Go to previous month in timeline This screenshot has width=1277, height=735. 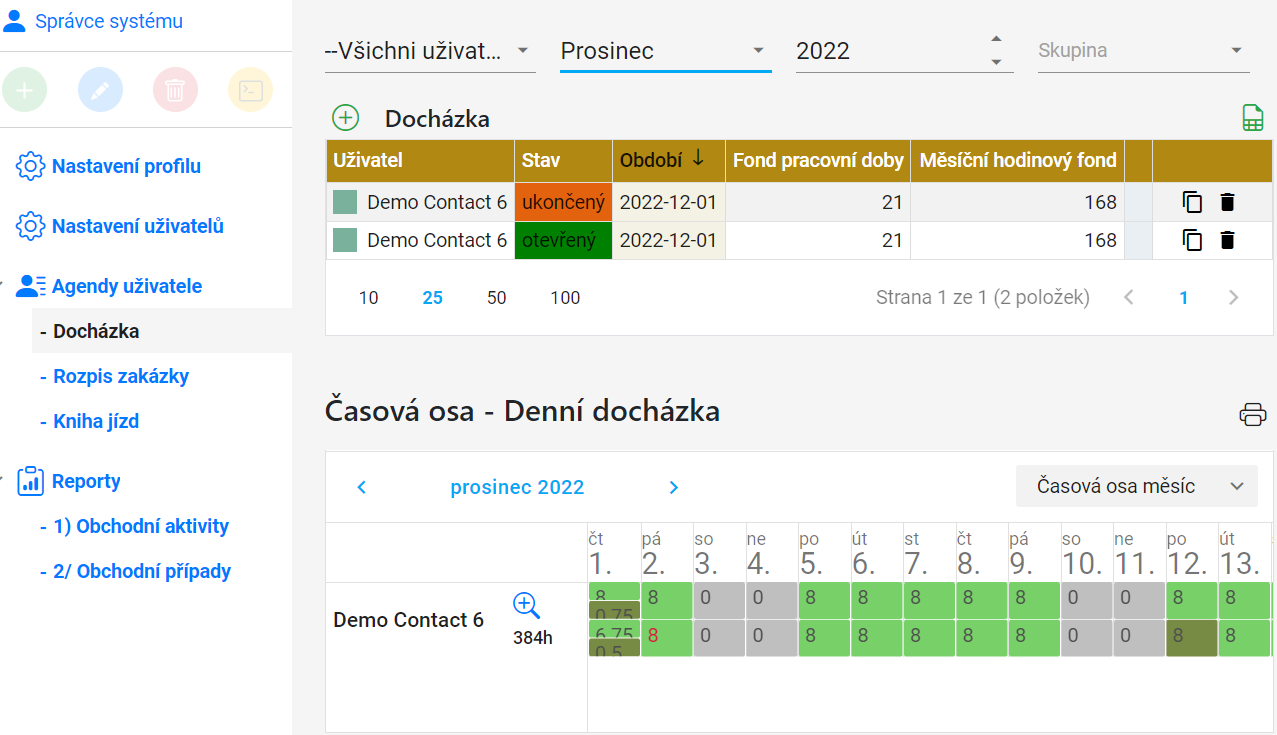[362, 487]
